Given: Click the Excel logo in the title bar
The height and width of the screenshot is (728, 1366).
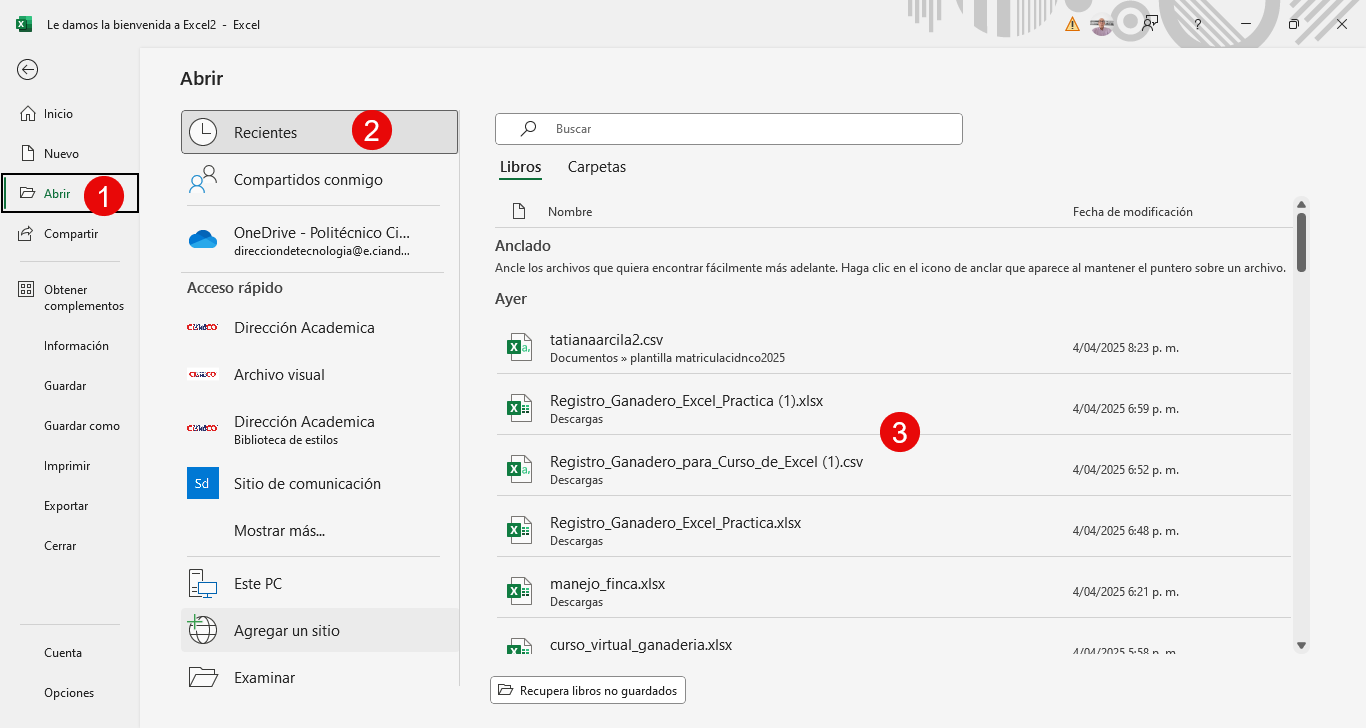Looking at the screenshot, I should (x=24, y=24).
